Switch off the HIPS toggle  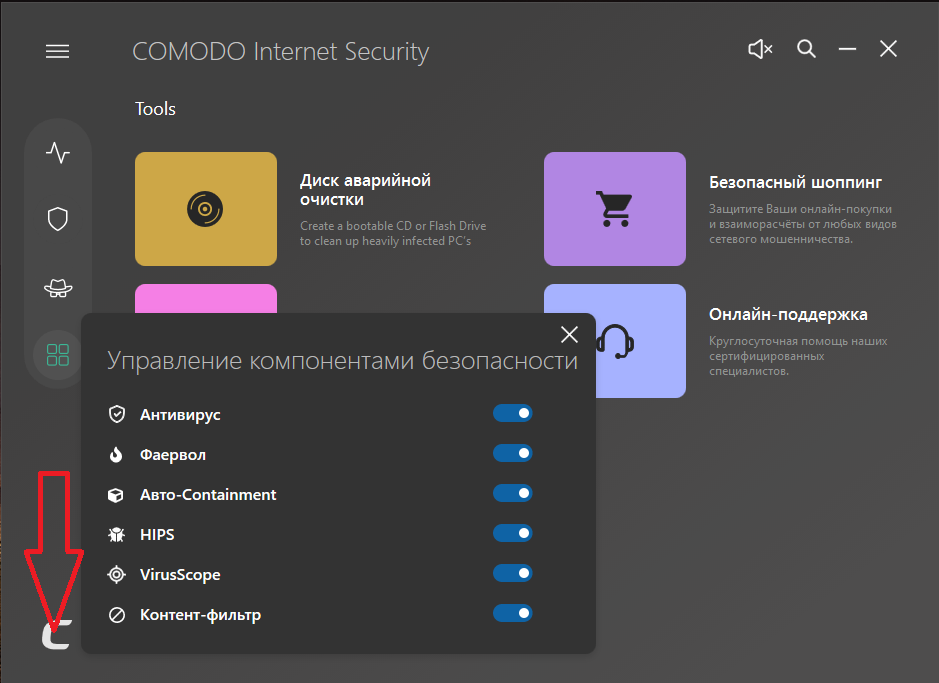point(513,533)
